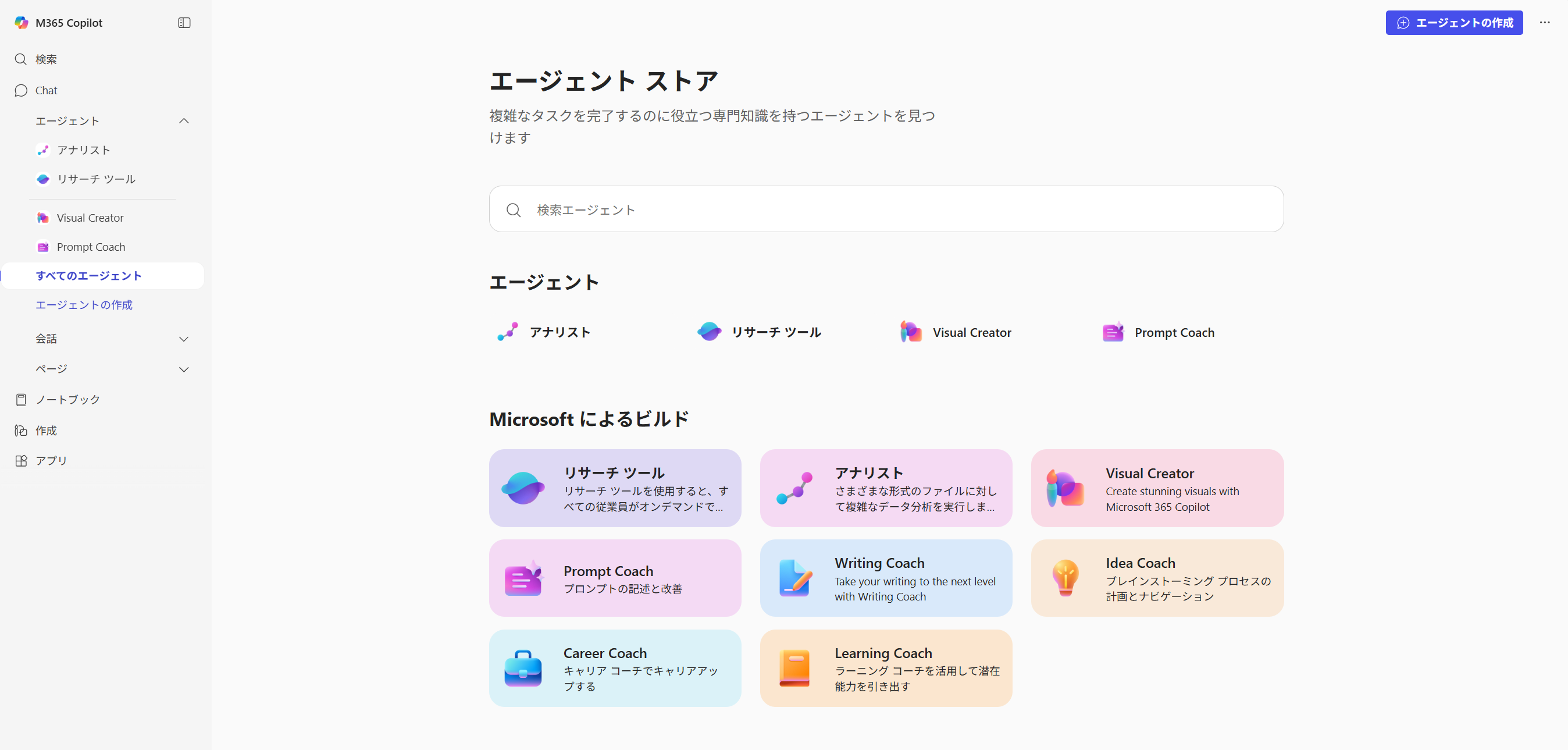Click 'プロンプトの記述と改善' description text
Viewport: 1568px width, 750px height.
tap(623, 588)
